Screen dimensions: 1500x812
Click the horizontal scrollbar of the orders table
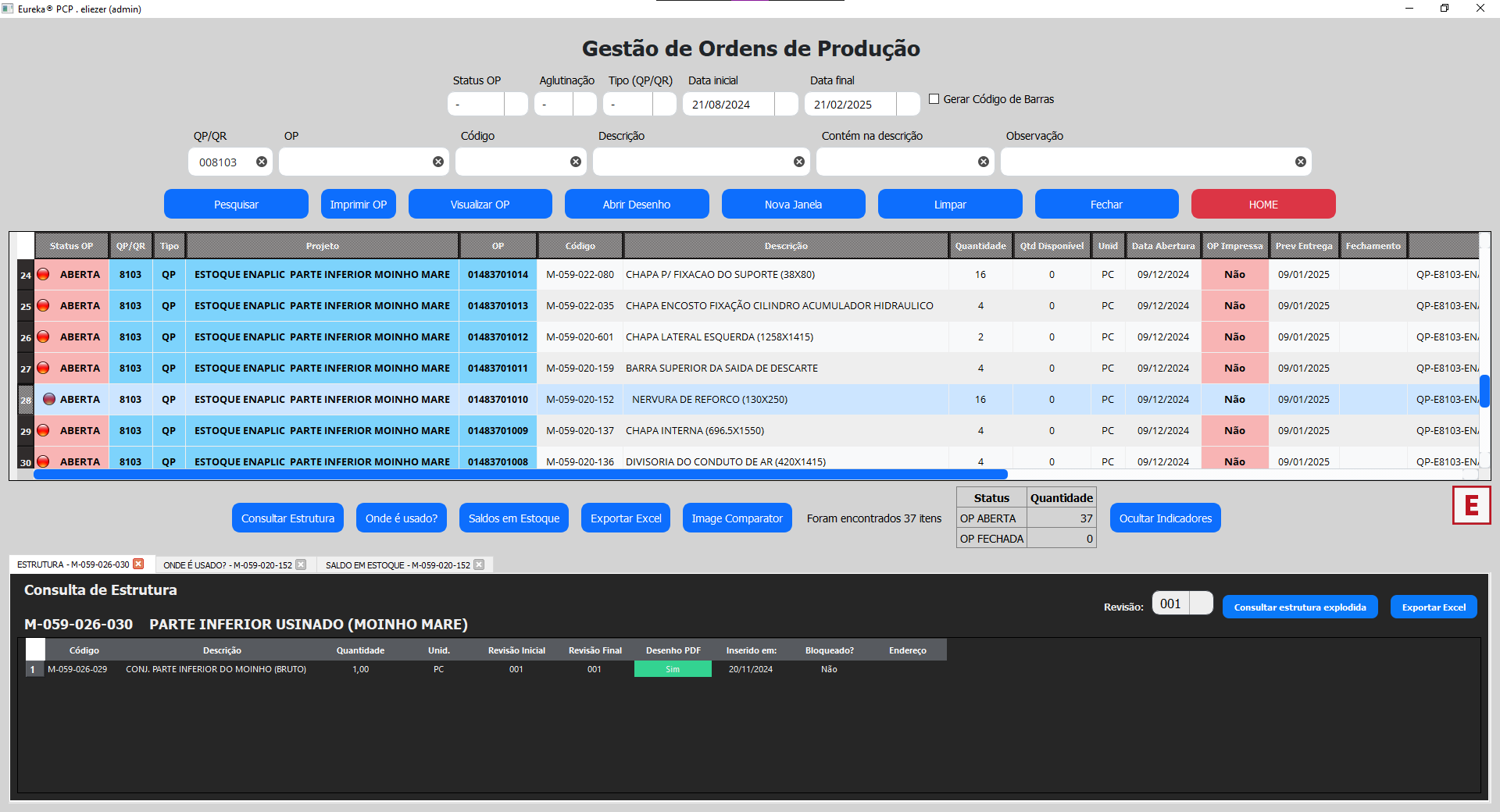tap(520, 474)
